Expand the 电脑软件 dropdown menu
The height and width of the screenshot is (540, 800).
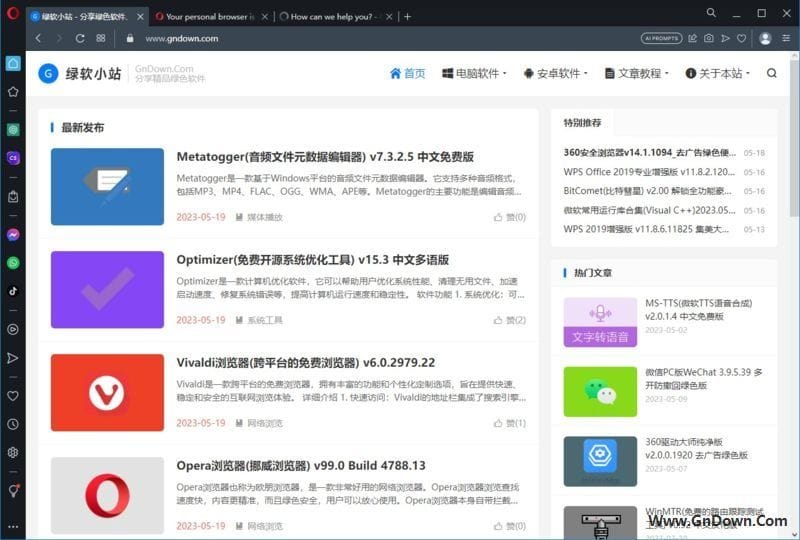tap(474, 73)
